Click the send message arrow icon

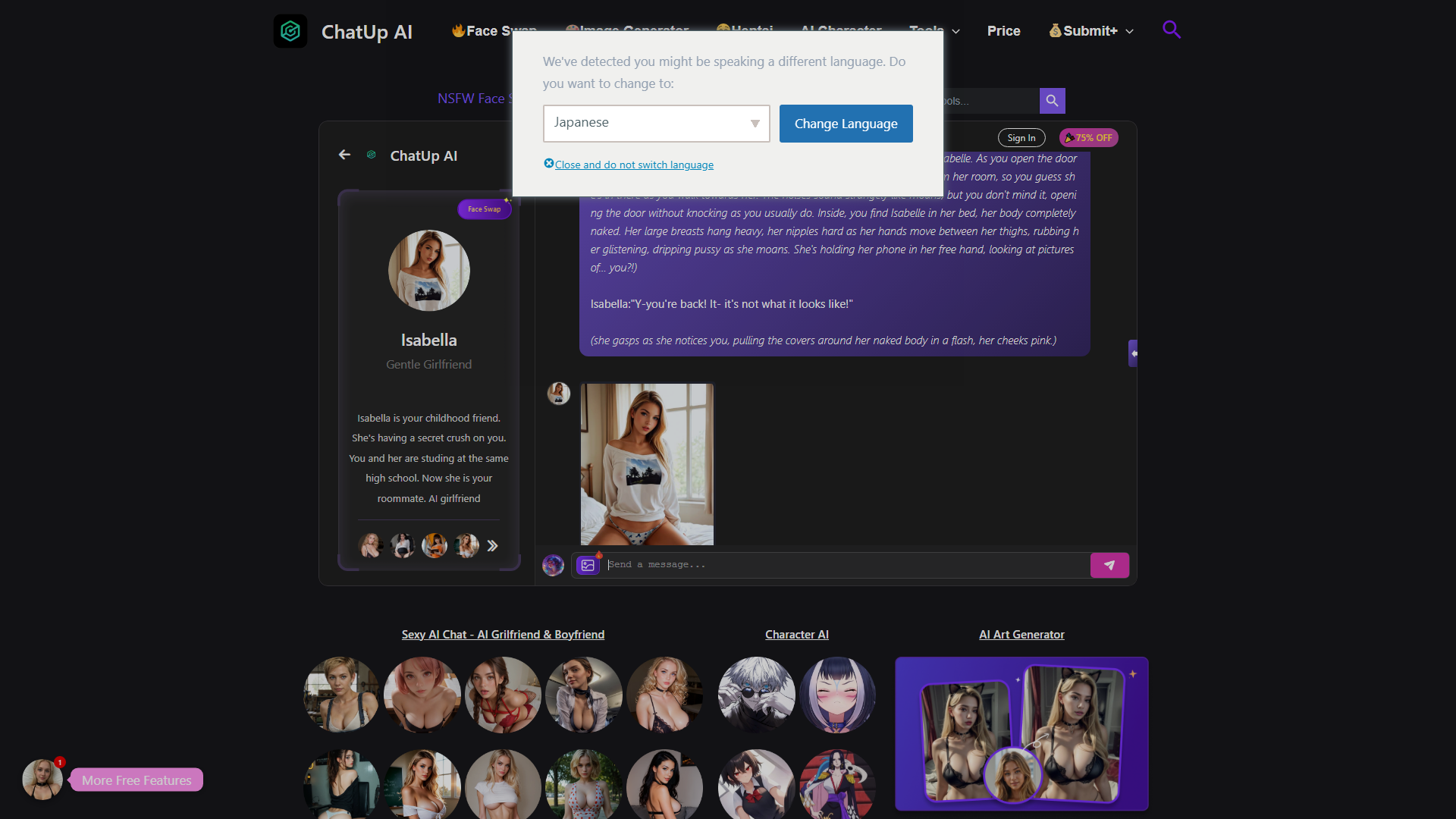1110,565
